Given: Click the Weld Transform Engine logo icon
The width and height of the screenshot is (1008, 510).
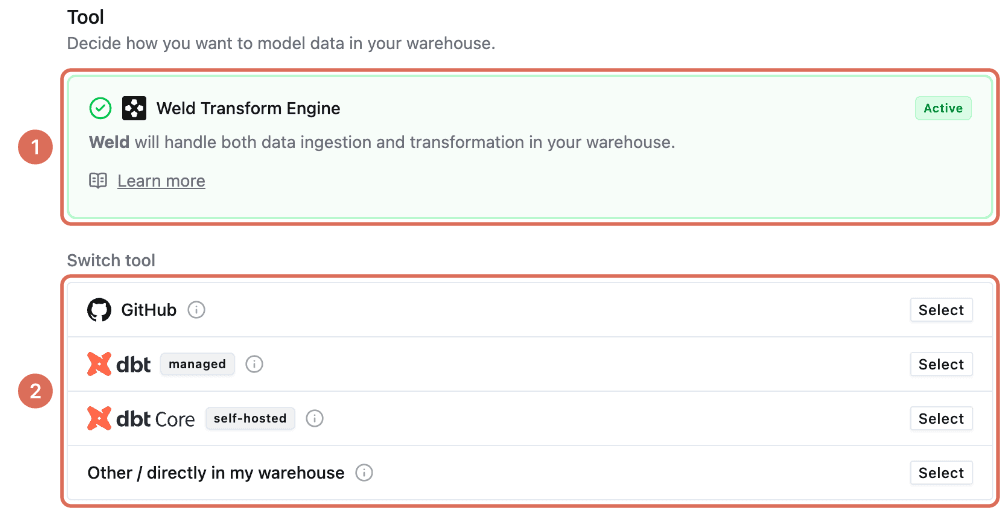Looking at the screenshot, I should (134, 108).
